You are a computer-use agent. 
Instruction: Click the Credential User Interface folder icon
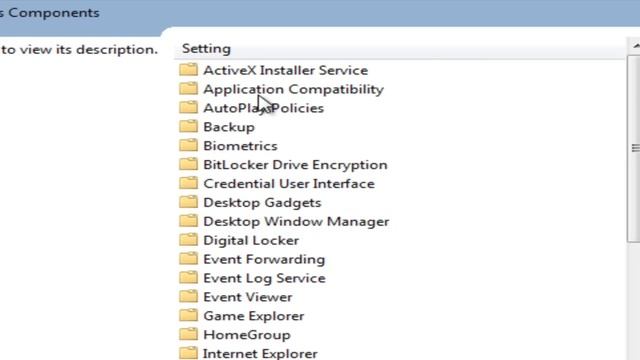188,183
